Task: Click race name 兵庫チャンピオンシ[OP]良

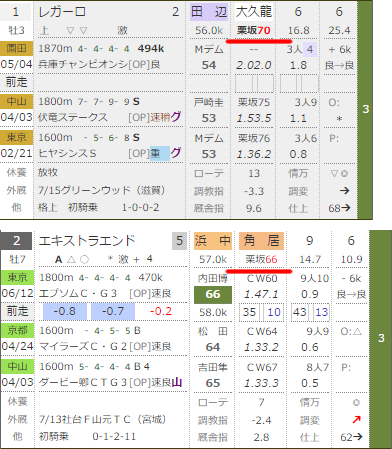Action: click(x=99, y=64)
